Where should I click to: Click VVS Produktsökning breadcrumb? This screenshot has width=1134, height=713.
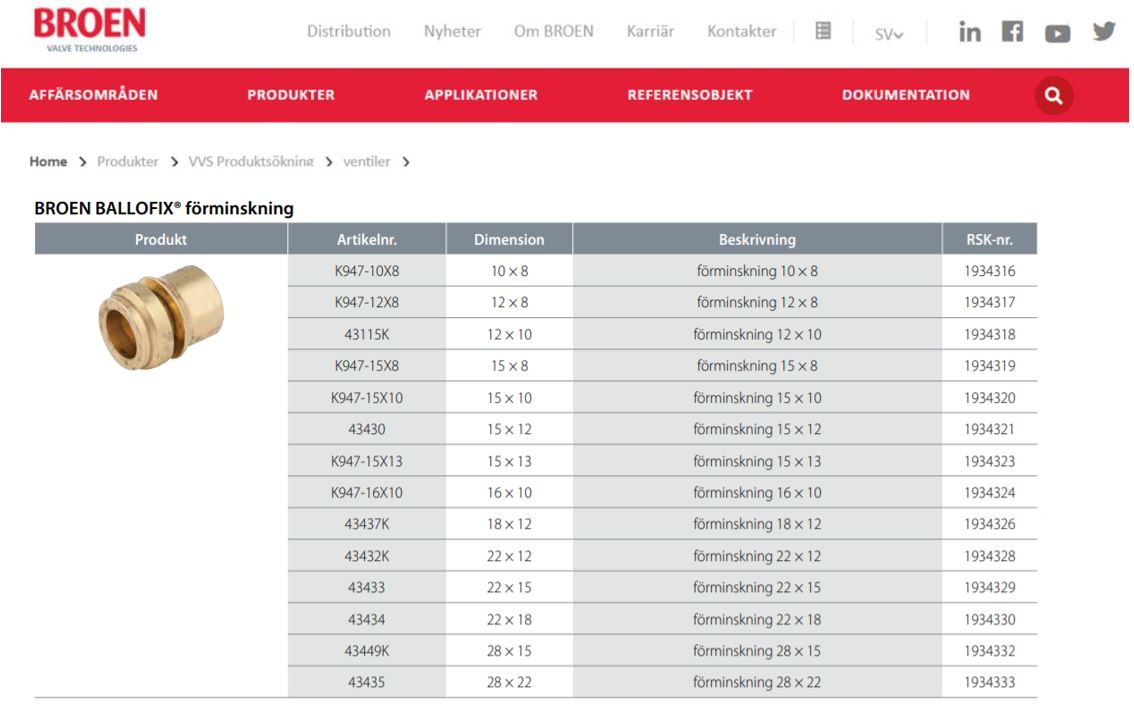pos(251,161)
